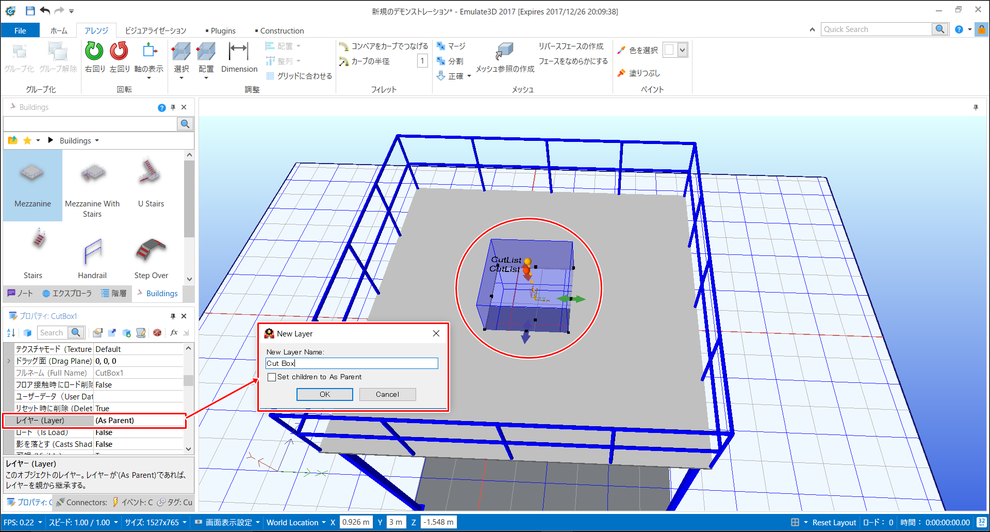990x532 pixels.
Task: Rotate counter-clockwise with the red 左回り icon
Action: 119,51
